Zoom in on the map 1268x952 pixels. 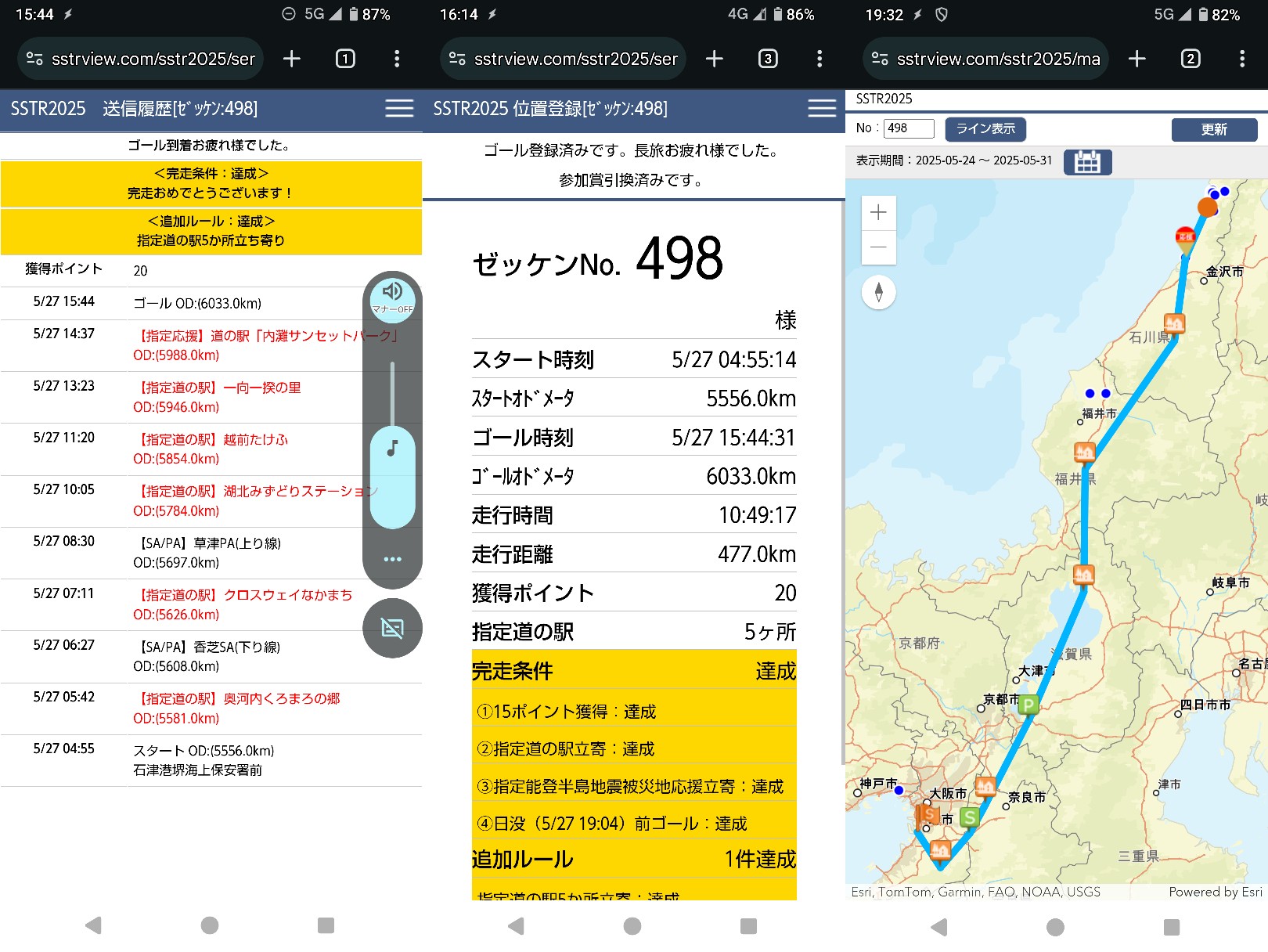pos(878,212)
